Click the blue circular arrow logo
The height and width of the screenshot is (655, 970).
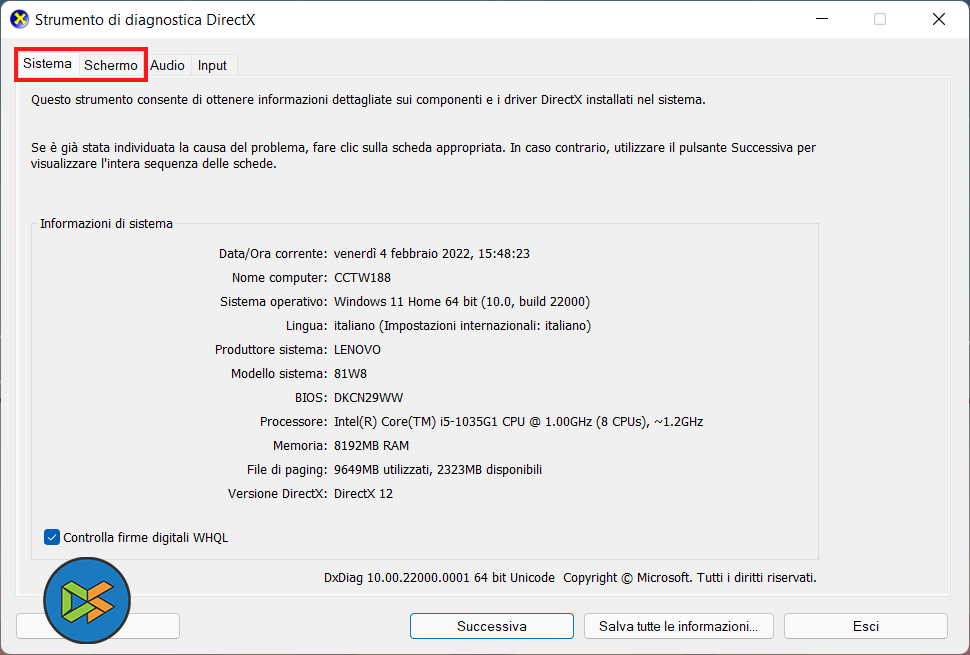pos(87,601)
